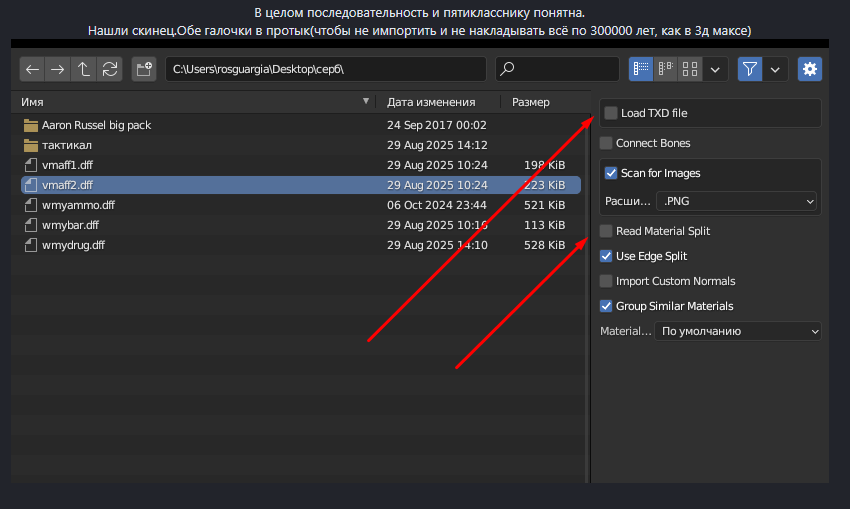
Task: Go forward to the next folder
Action: 58,69
